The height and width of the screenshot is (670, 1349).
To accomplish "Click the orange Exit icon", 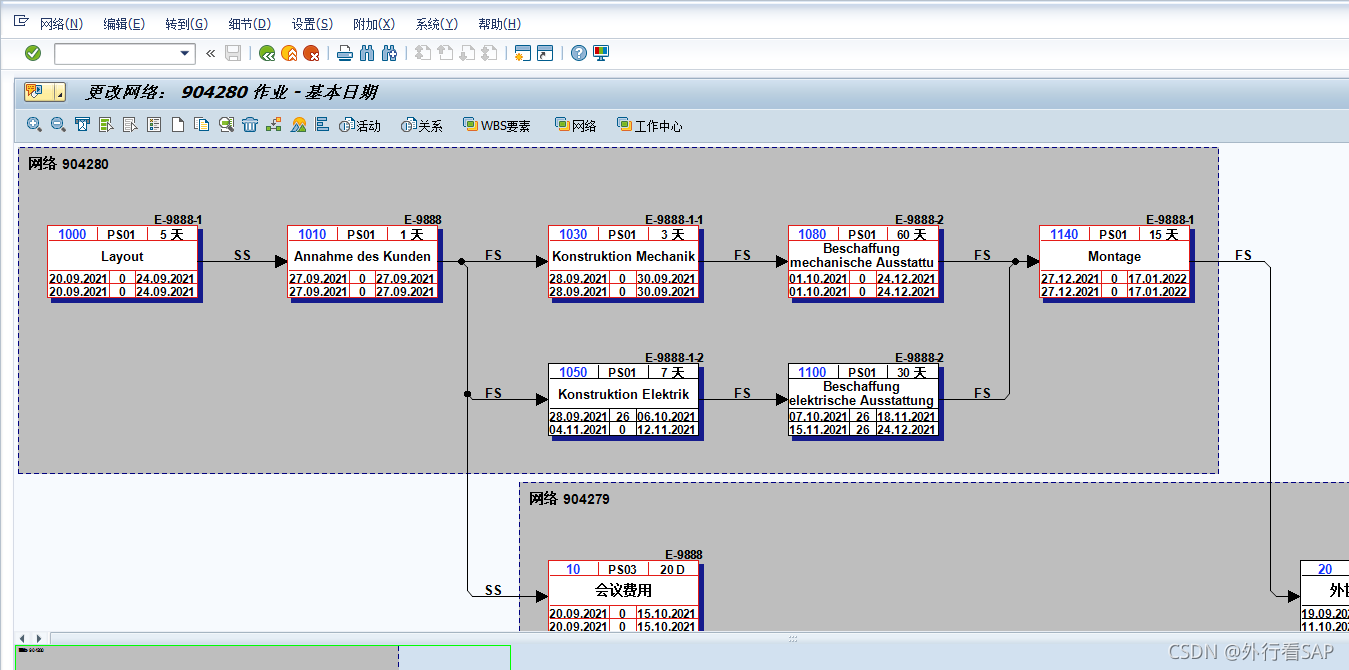I will pos(289,53).
